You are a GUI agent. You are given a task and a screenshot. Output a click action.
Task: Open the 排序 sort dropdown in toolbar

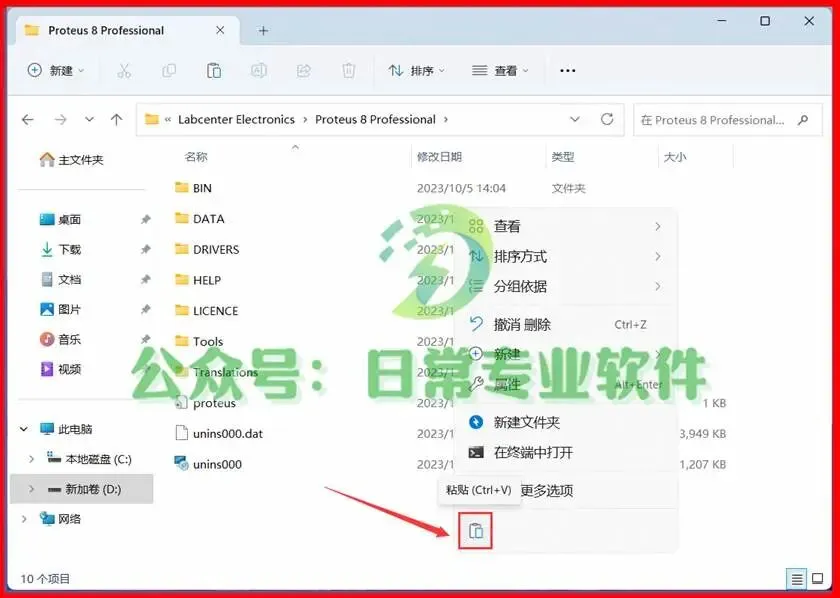pos(417,70)
